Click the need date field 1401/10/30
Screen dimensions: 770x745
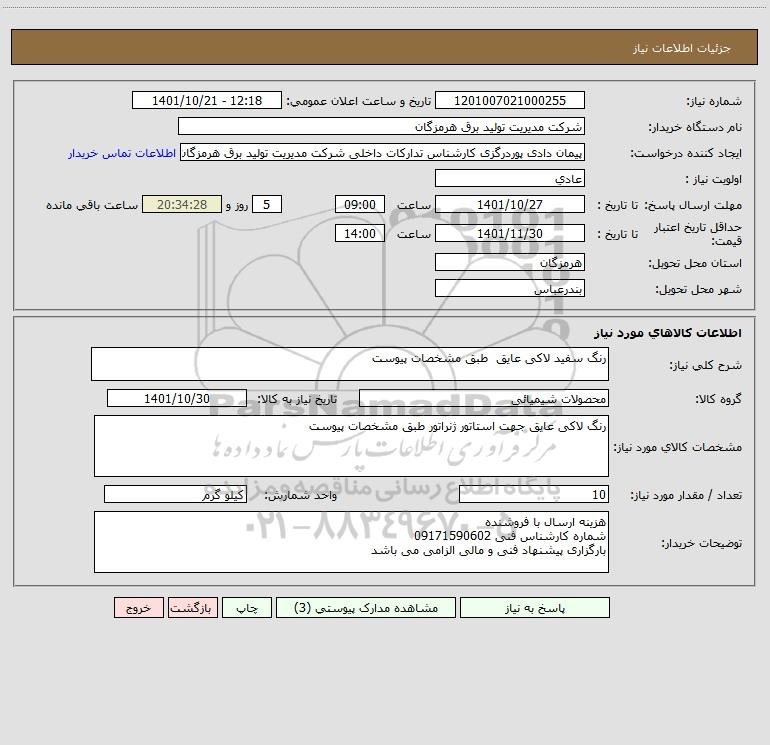click(177, 398)
